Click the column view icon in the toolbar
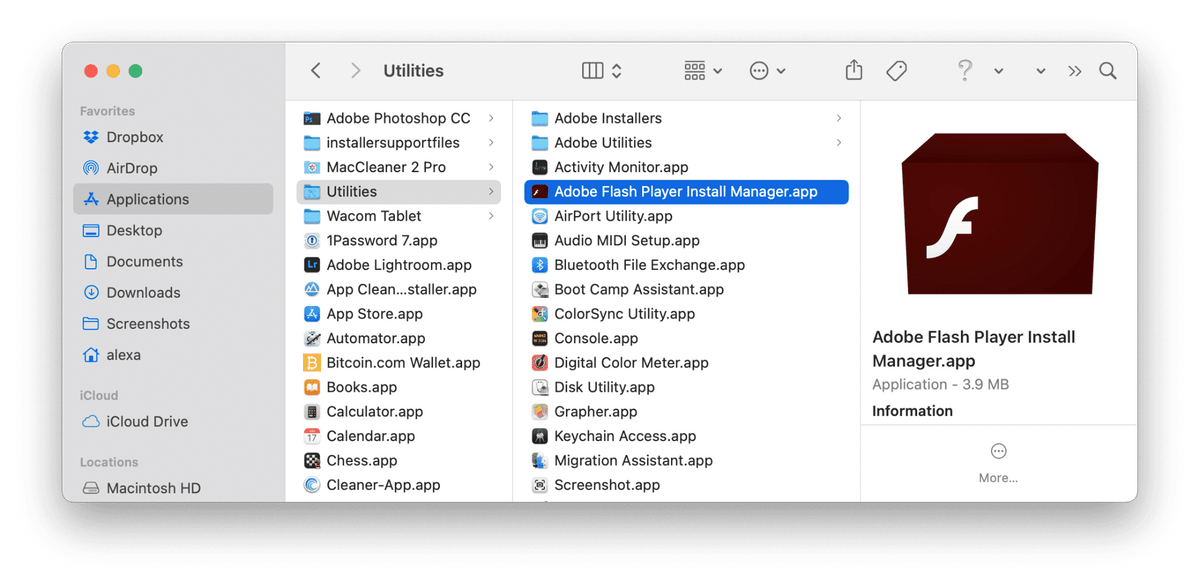The image size is (1200, 585). coord(591,70)
